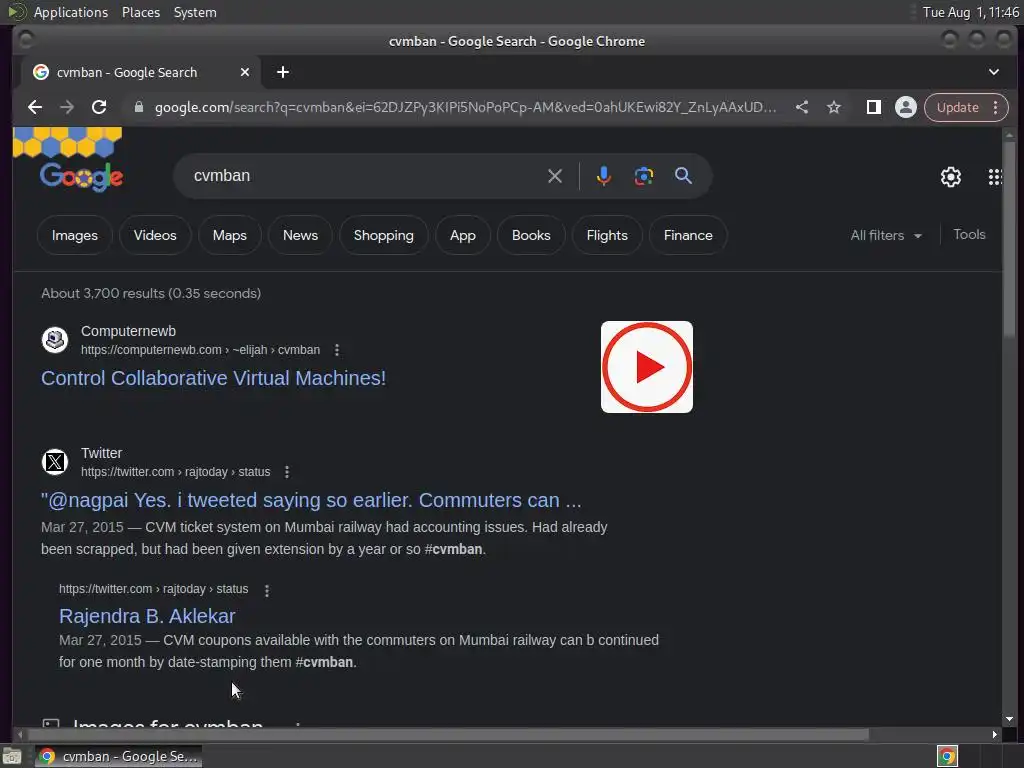Image resolution: width=1024 pixels, height=768 pixels.
Task: Submit search with the magnifying glass icon
Action: point(683,176)
